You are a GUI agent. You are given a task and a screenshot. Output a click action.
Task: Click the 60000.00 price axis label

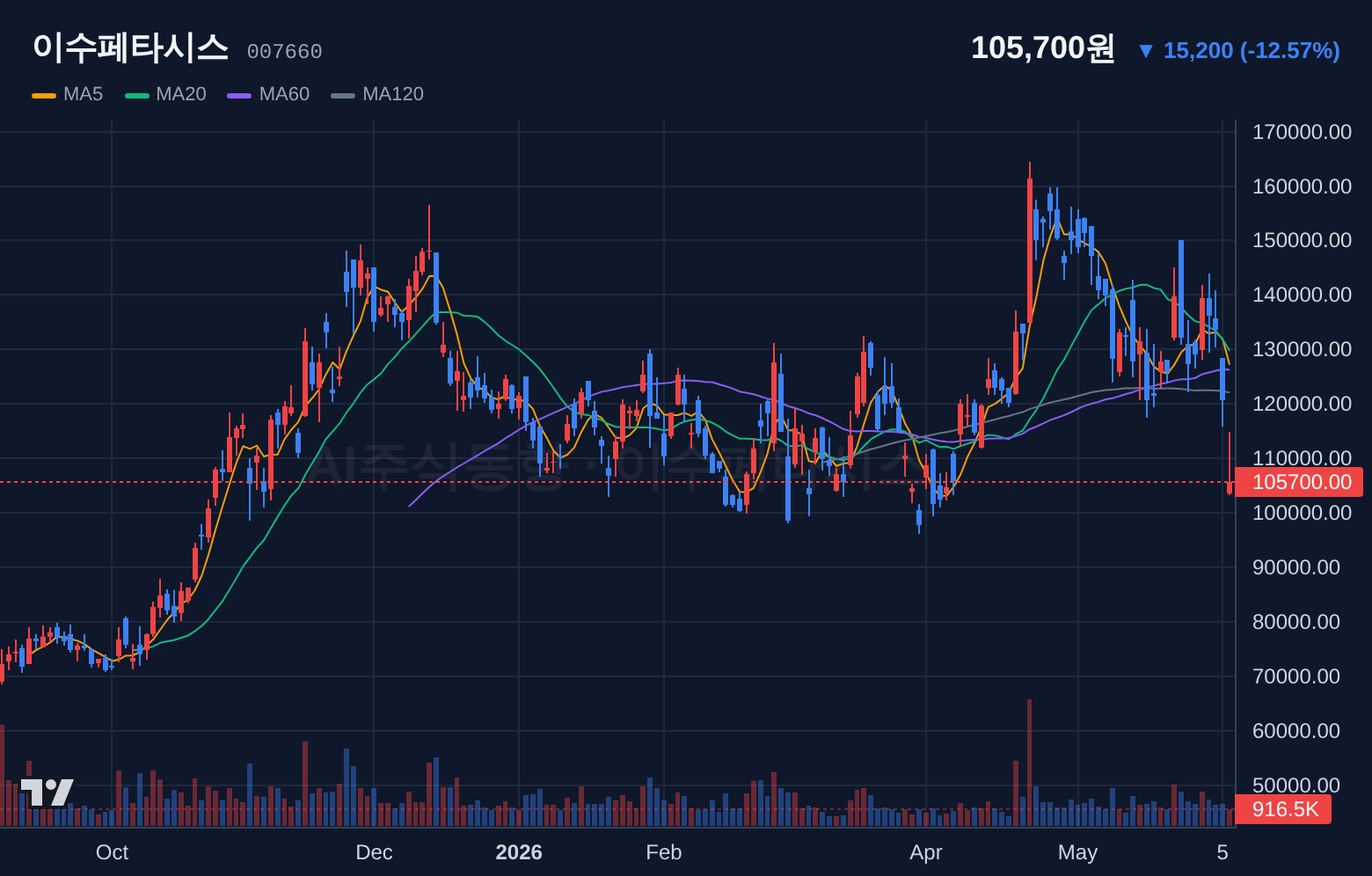point(1296,731)
